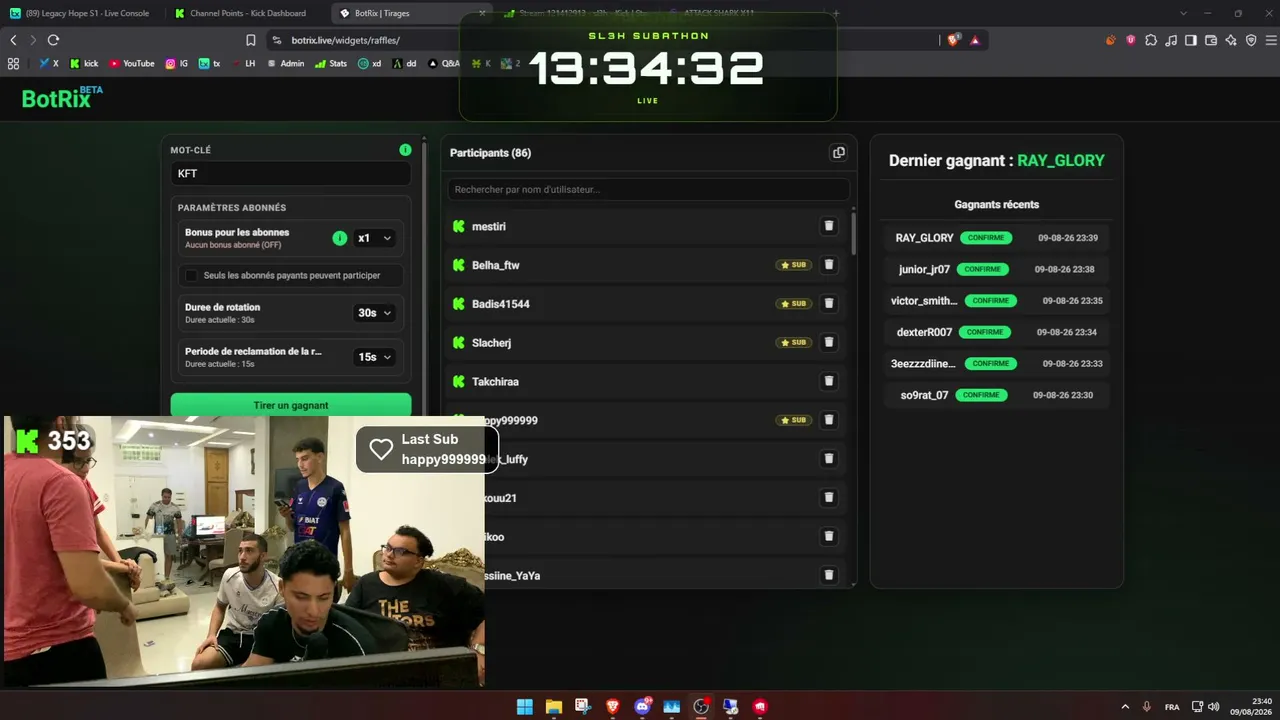1280x720 pixels.
Task: Open the Duree de rotation 30s dropdown
Action: [x=374, y=313]
